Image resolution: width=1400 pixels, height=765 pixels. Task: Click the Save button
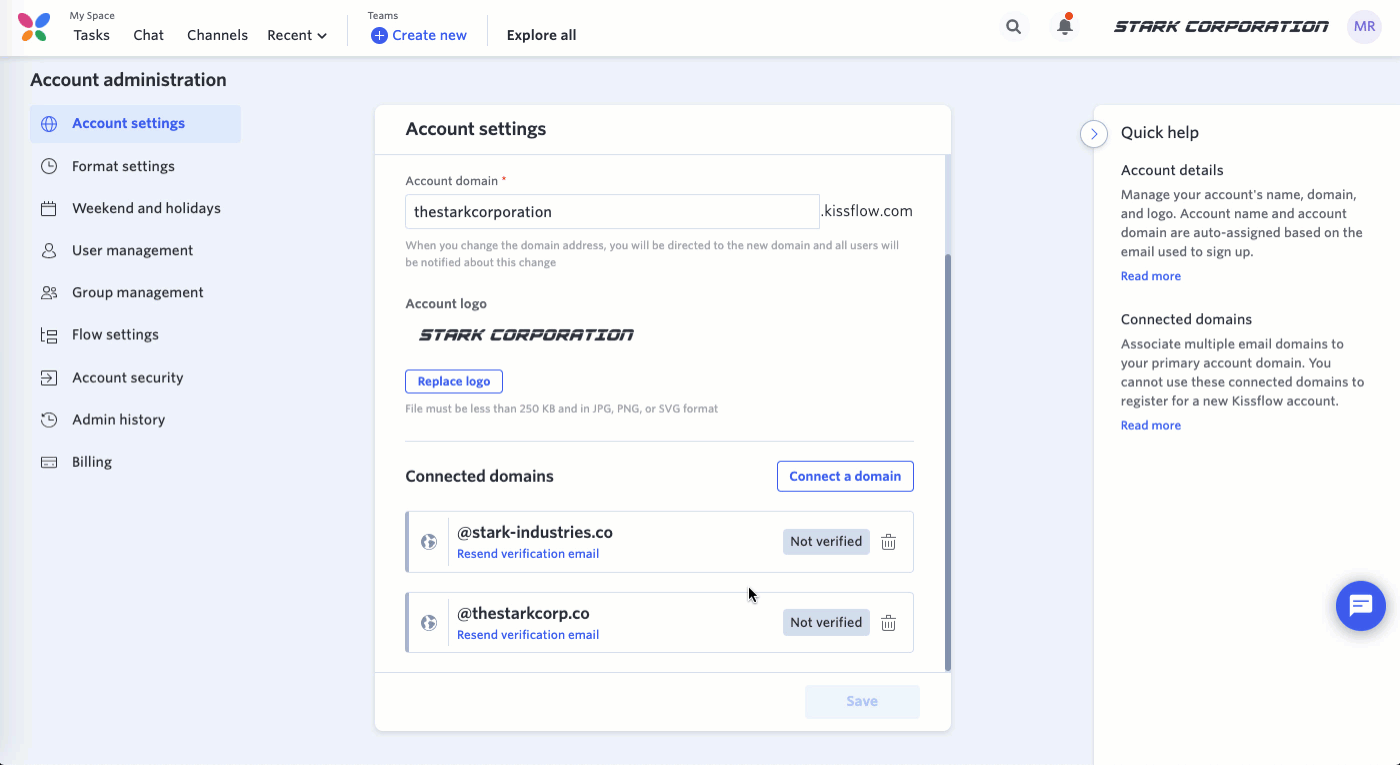(862, 702)
